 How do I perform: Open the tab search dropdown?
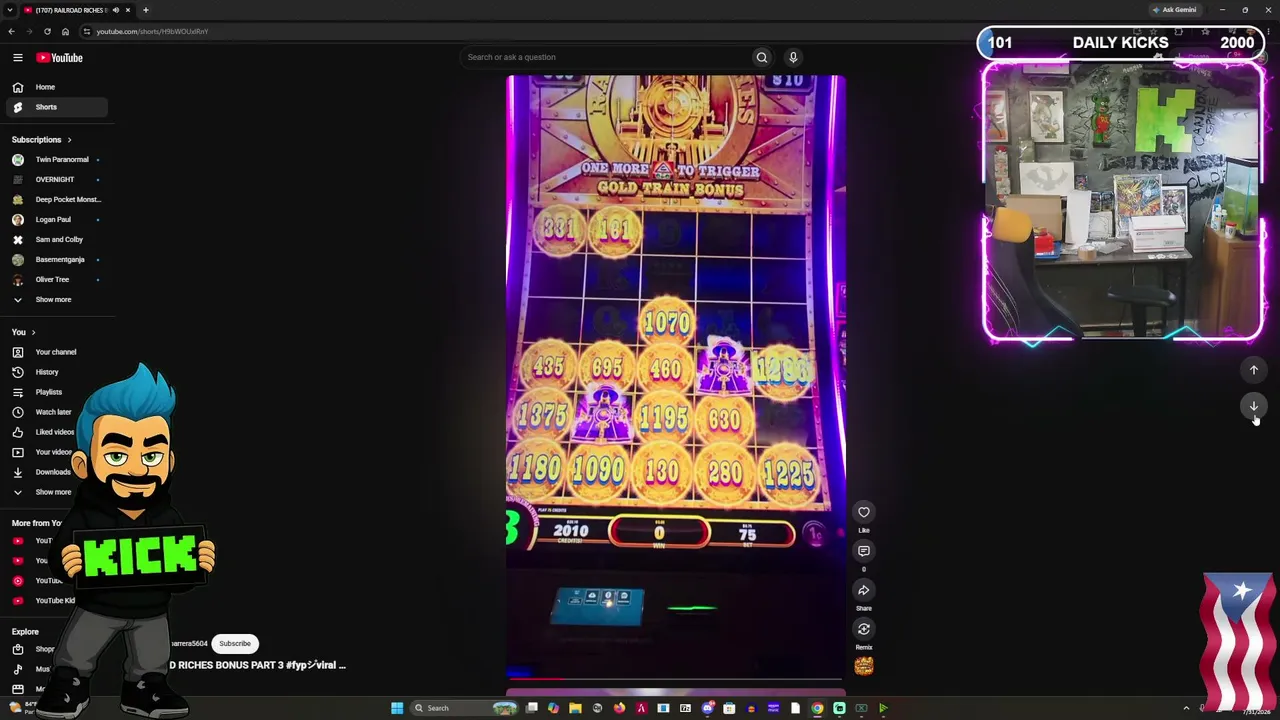coord(10,10)
